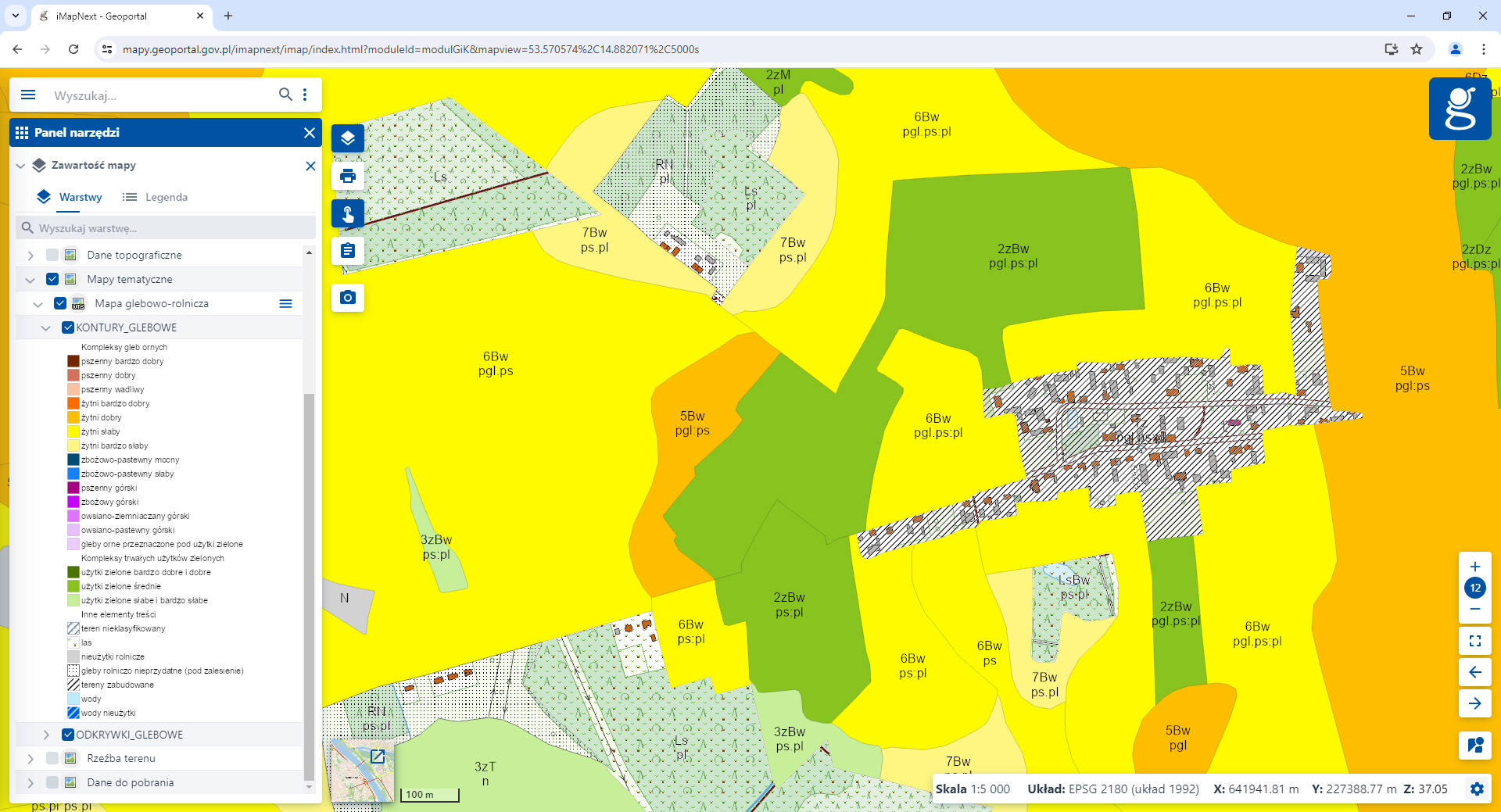Image resolution: width=1501 pixels, height=812 pixels.
Task: Select the Warstwy tab
Action: (x=70, y=197)
